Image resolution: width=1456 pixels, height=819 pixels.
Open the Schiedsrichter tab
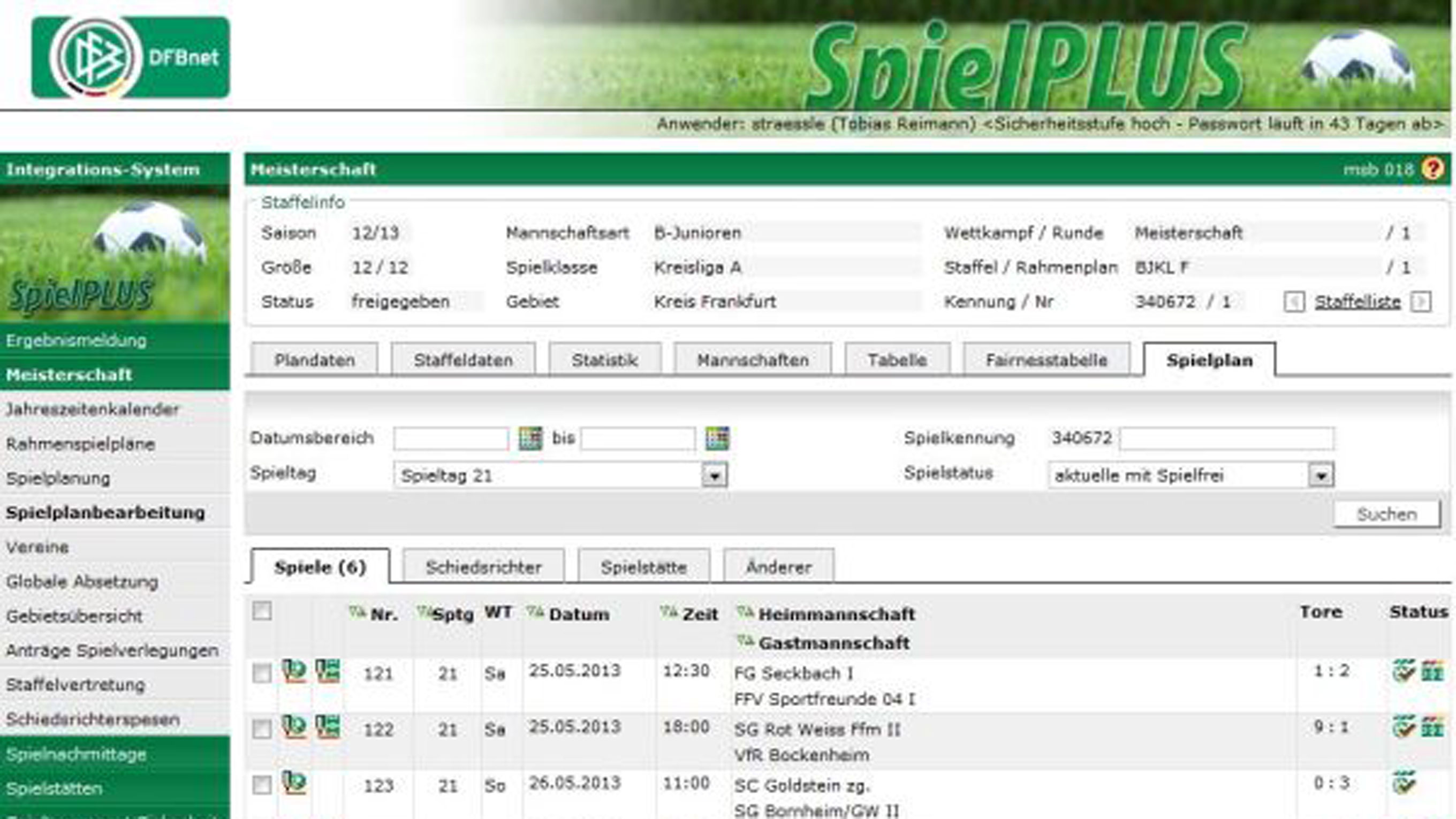483,567
